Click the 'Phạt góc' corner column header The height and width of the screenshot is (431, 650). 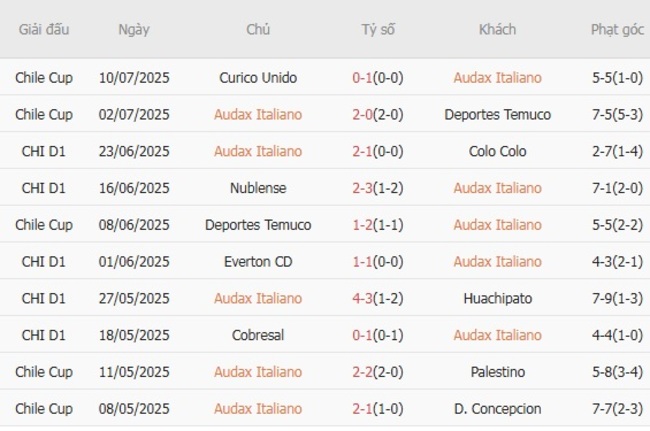(x=616, y=29)
